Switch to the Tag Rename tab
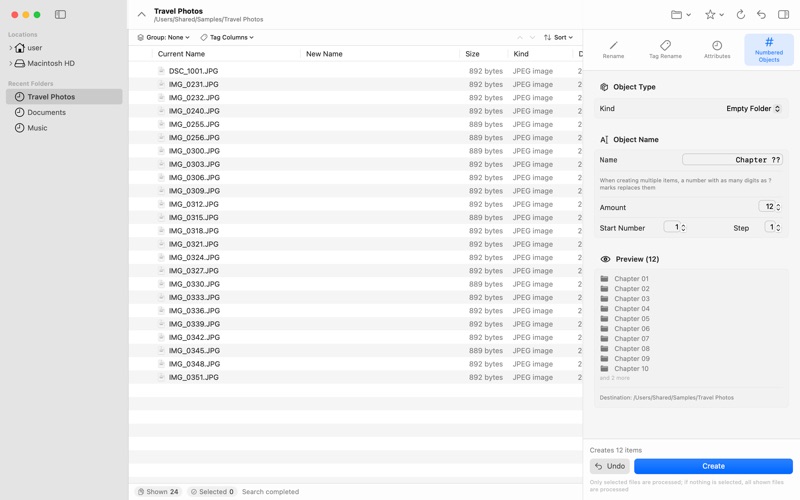This screenshot has width=800, height=500. point(665,49)
